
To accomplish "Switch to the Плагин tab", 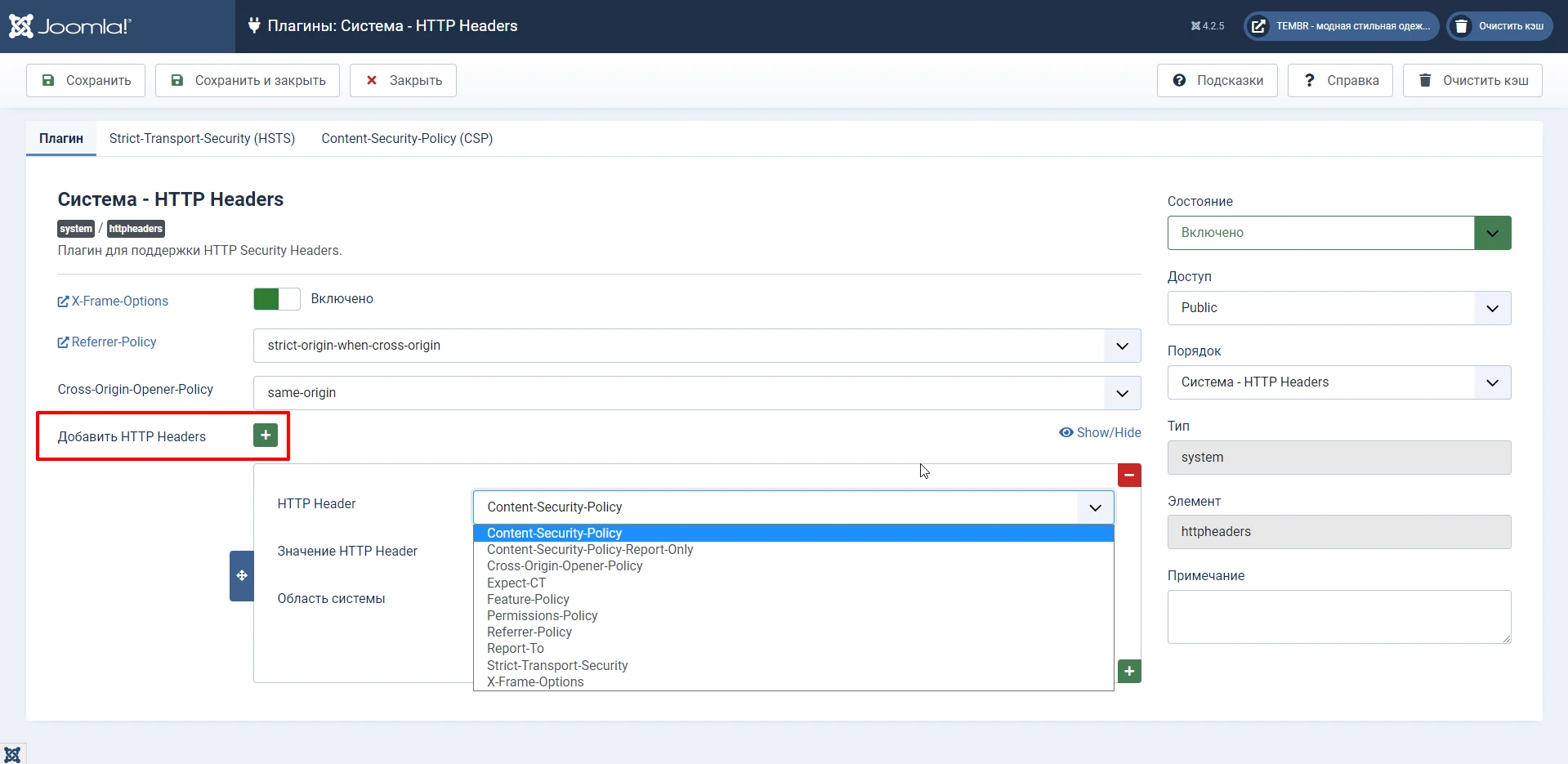I will click(61, 139).
